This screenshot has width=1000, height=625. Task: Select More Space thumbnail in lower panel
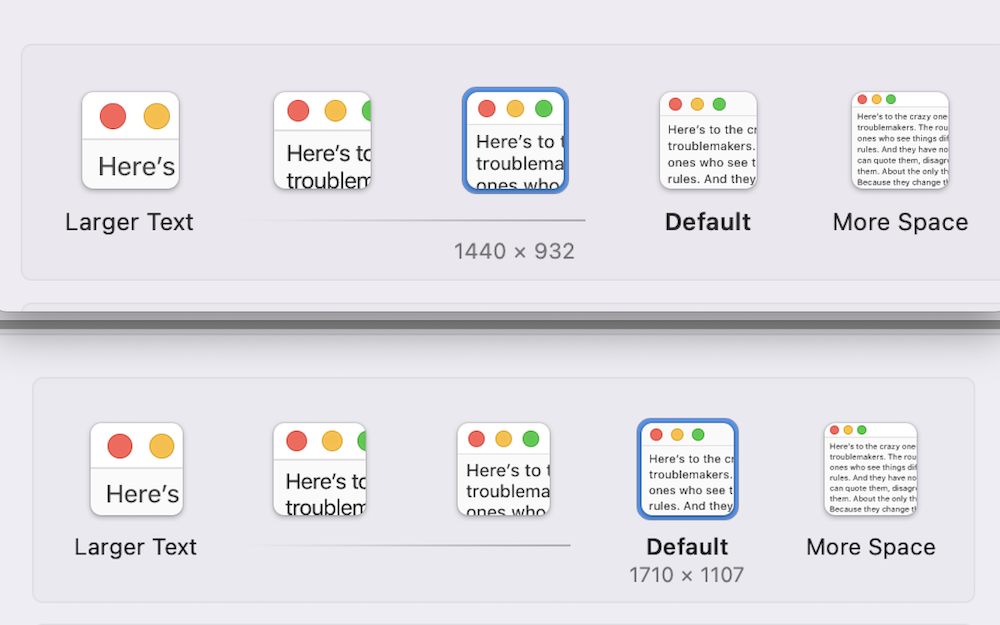pos(871,469)
